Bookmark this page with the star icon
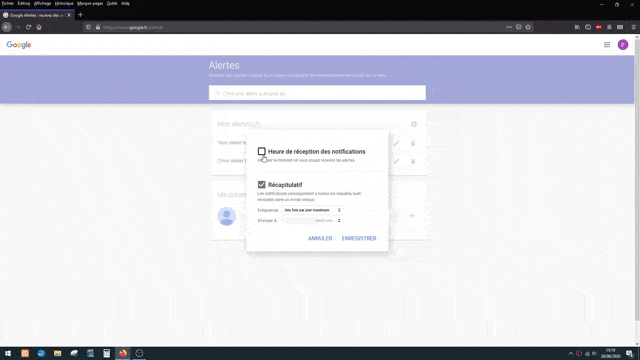 pyautogui.click(x=528, y=27)
